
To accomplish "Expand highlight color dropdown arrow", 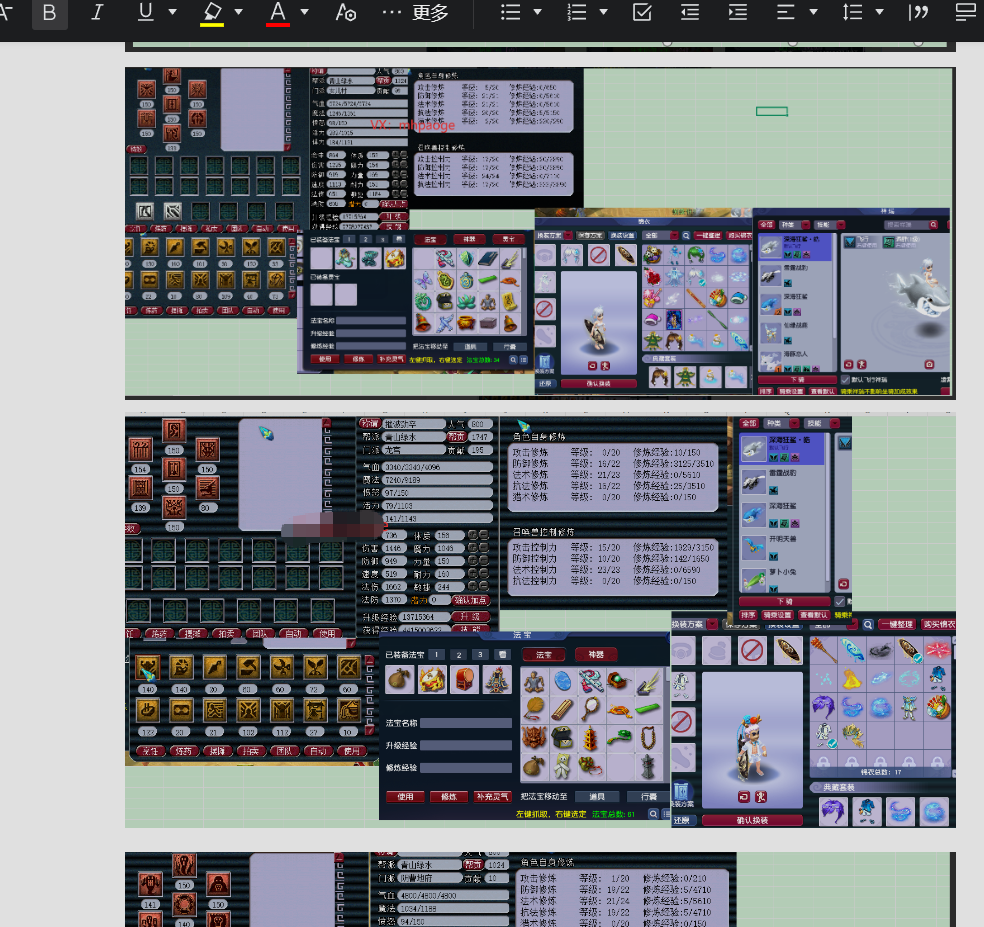I will (239, 12).
